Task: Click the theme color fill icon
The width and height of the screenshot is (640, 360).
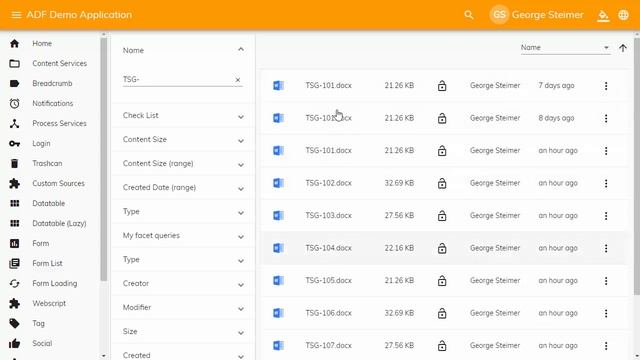Action: [603, 16]
